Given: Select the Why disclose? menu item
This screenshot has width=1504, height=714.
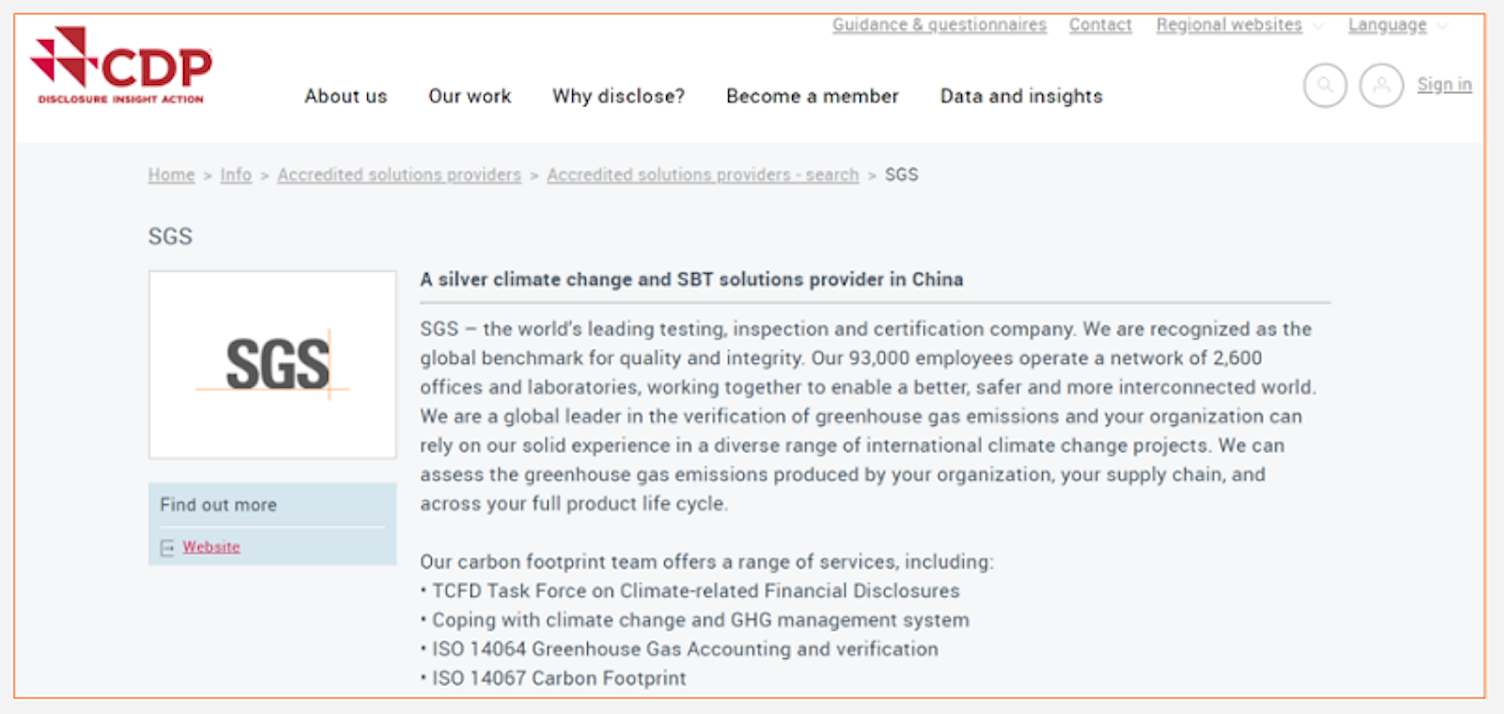Looking at the screenshot, I should (x=618, y=96).
